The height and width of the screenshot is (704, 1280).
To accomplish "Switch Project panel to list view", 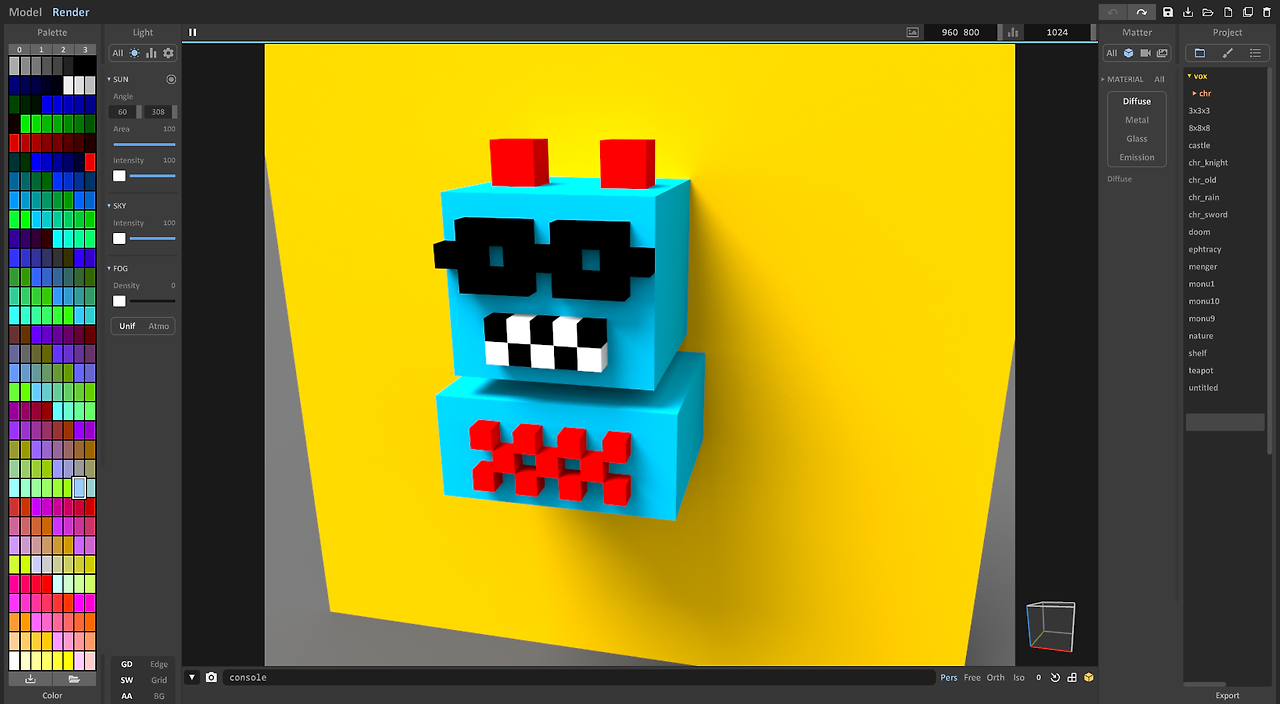I will (1256, 52).
